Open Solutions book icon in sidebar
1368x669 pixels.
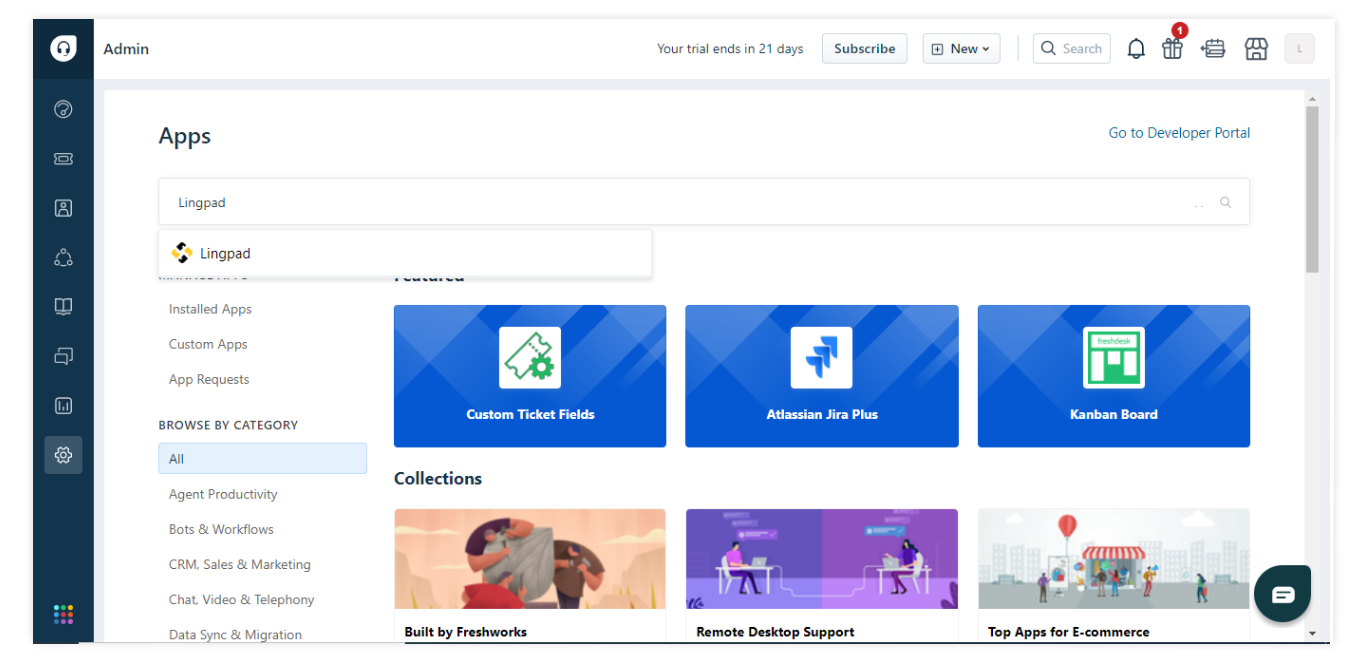[63, 306]
